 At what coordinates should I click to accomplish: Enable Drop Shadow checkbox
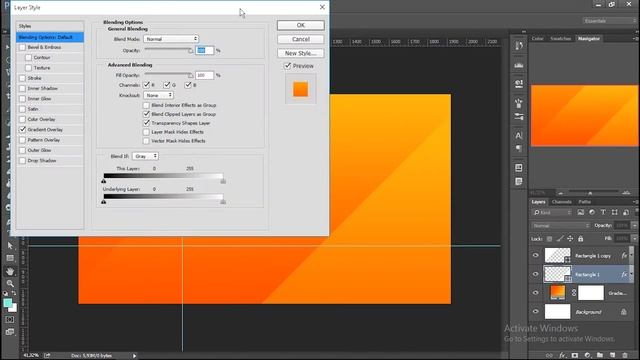(x=22, y=160)
